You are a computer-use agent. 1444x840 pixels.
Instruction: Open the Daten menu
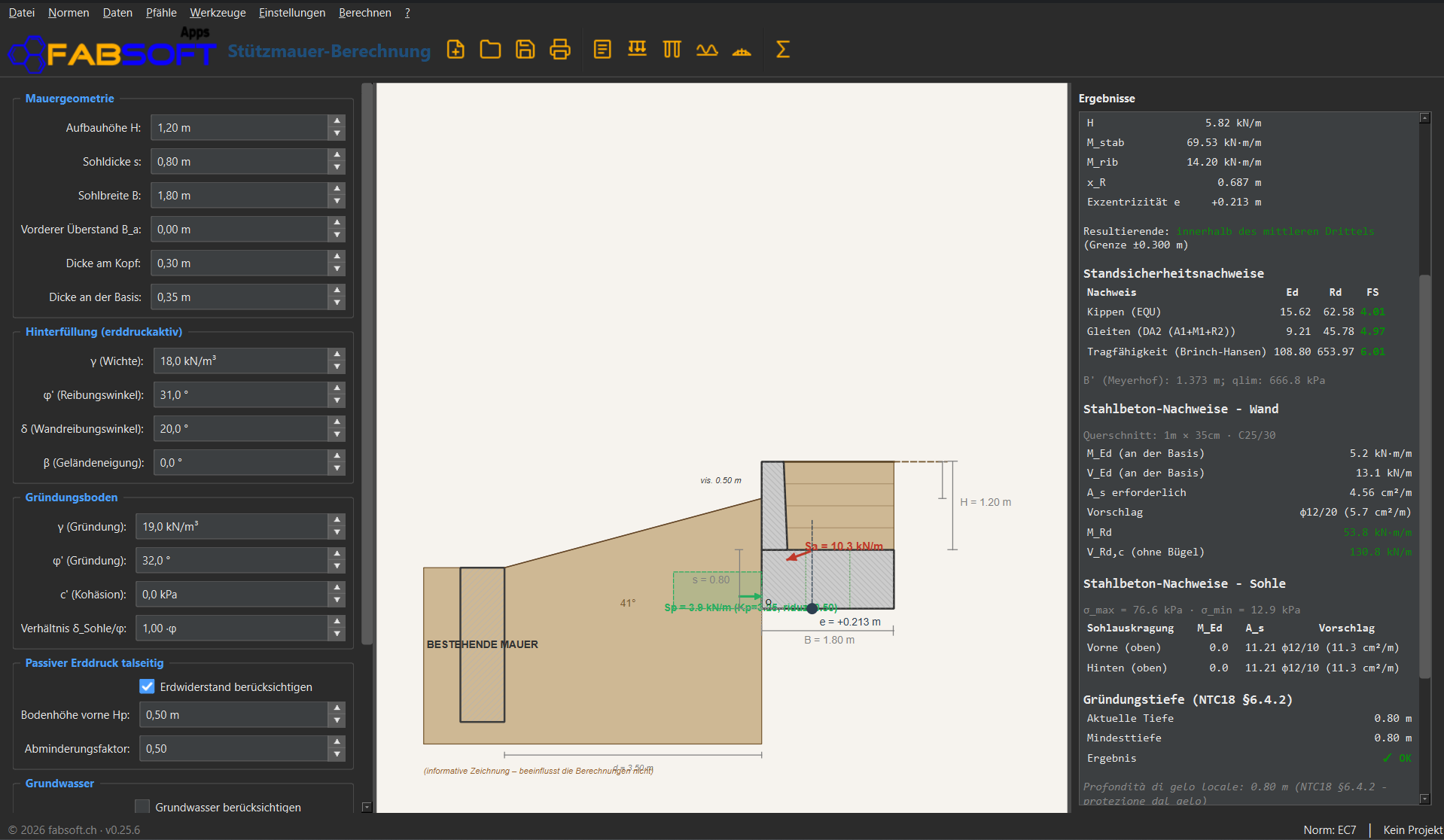point(117,13)
